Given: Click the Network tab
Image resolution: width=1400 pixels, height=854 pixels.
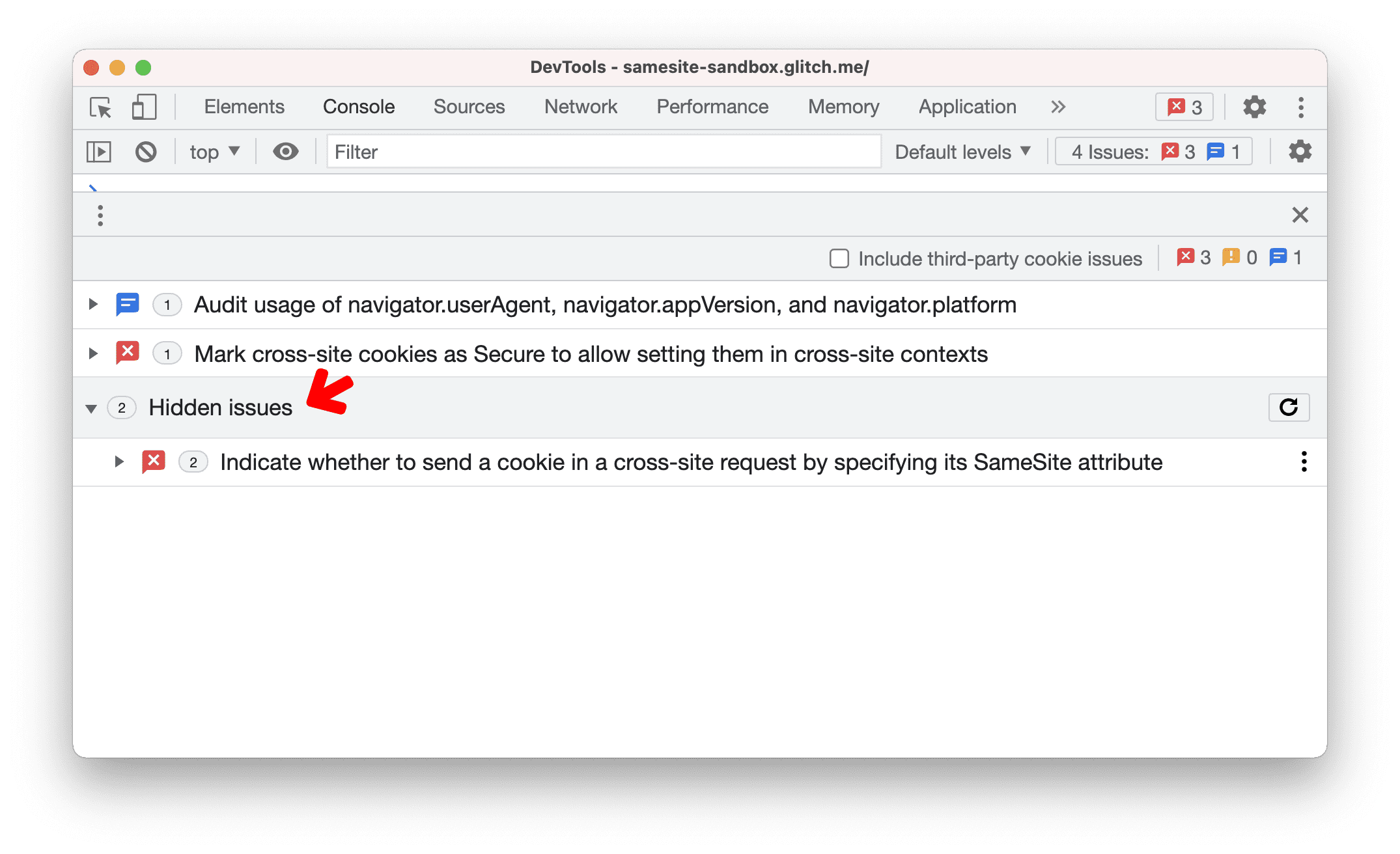Looking at the screenshot, I should coord(581,106).
